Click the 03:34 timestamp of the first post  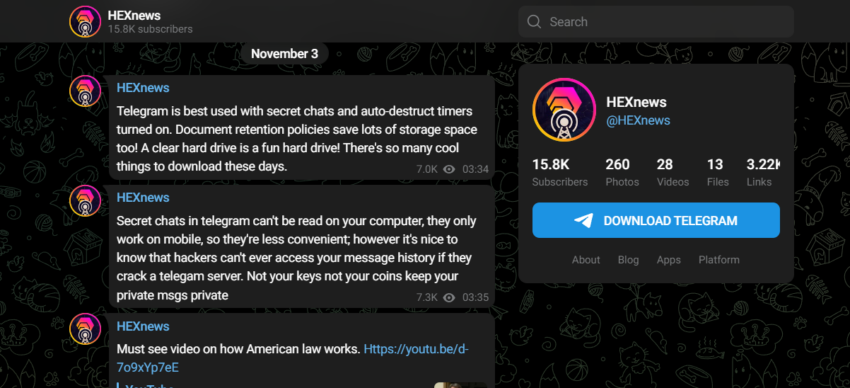[x=475, y=170]
